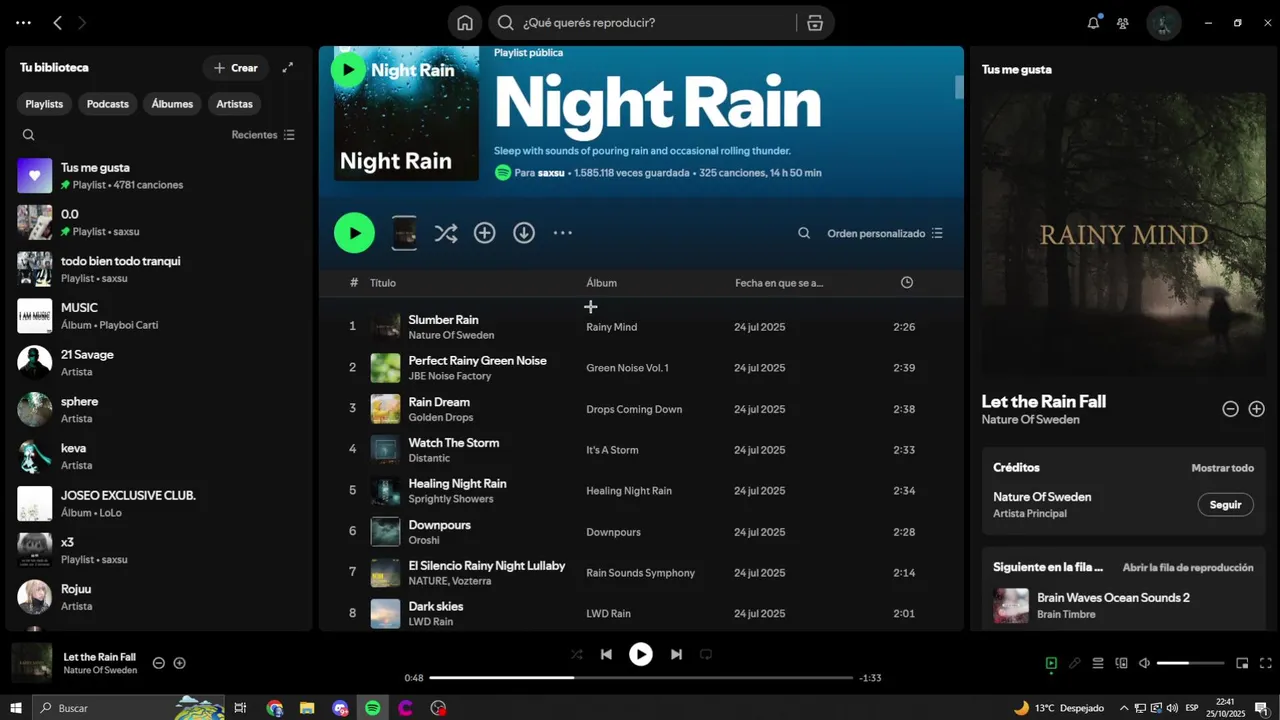Screen dimensions: 1280x720
Task: Hide Let the Rain Fall in side panel
Action: [x=1231, y=409]
